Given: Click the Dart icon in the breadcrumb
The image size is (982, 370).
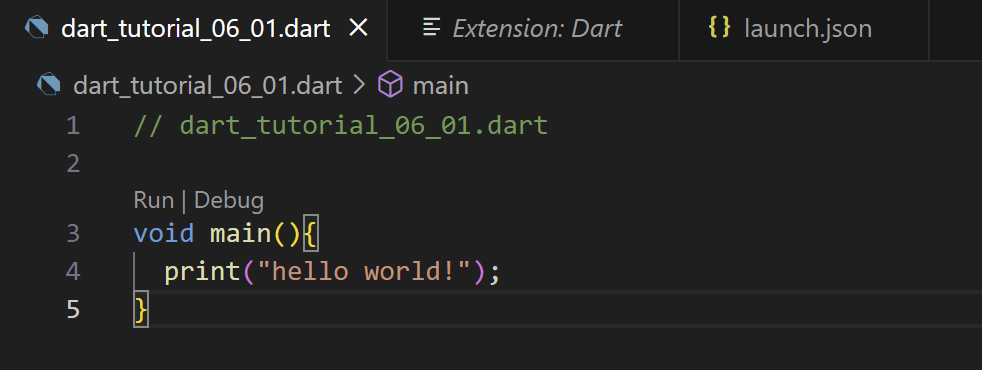Looking at the screenshot, I should pyautogui.click(x=49, y=85).
